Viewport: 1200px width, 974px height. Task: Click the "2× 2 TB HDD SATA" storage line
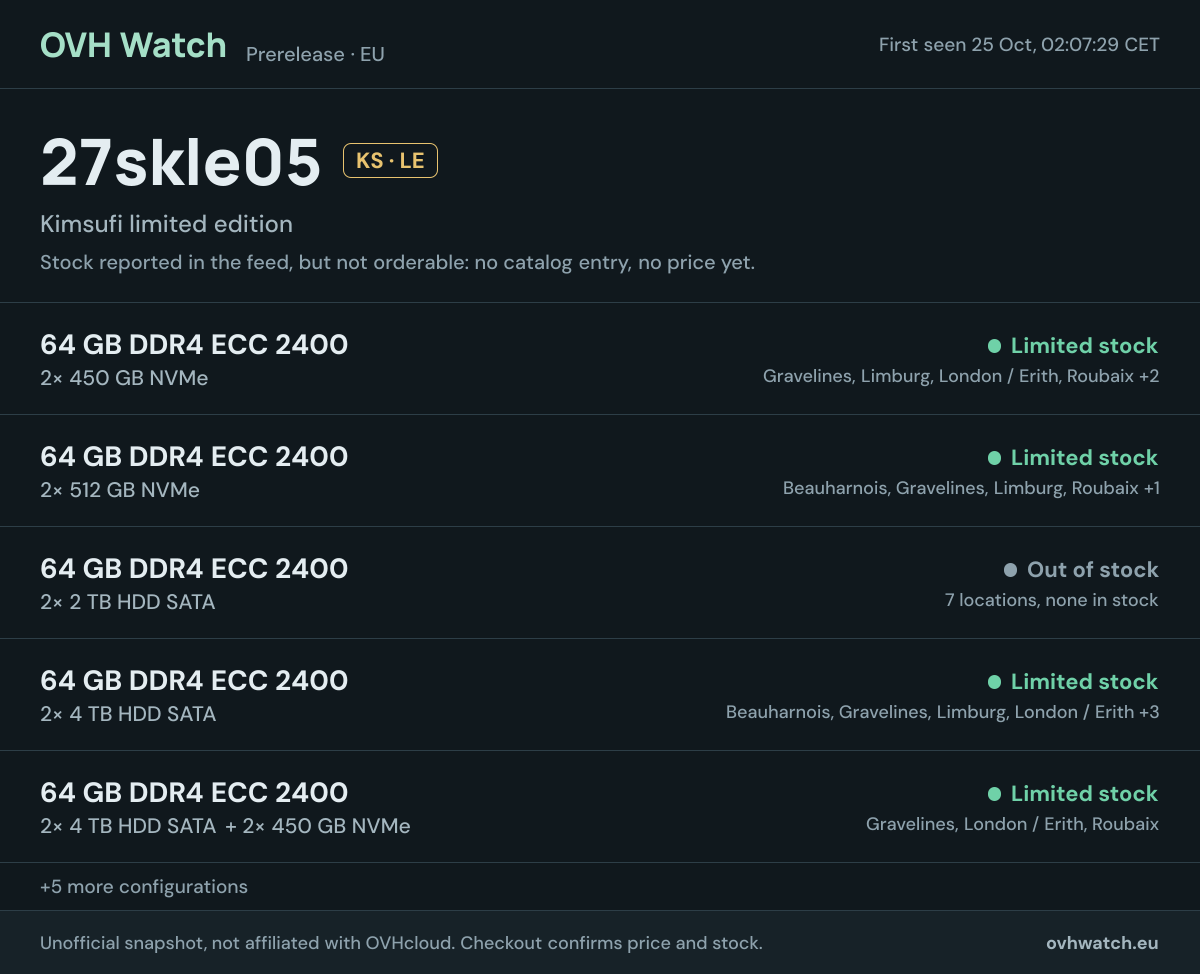(127, 602)
